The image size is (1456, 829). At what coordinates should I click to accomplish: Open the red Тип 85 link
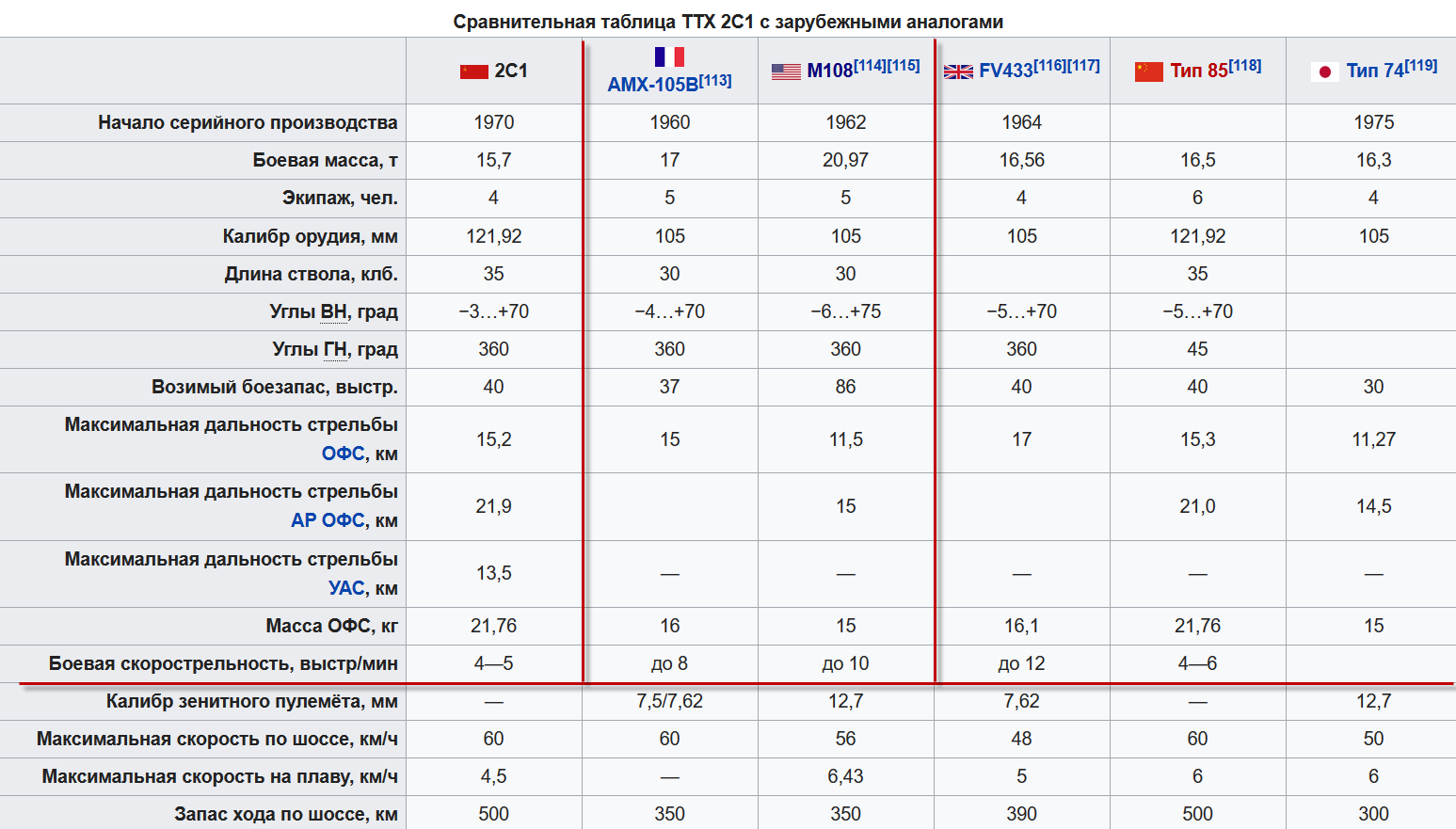[x=1199, y=71]
